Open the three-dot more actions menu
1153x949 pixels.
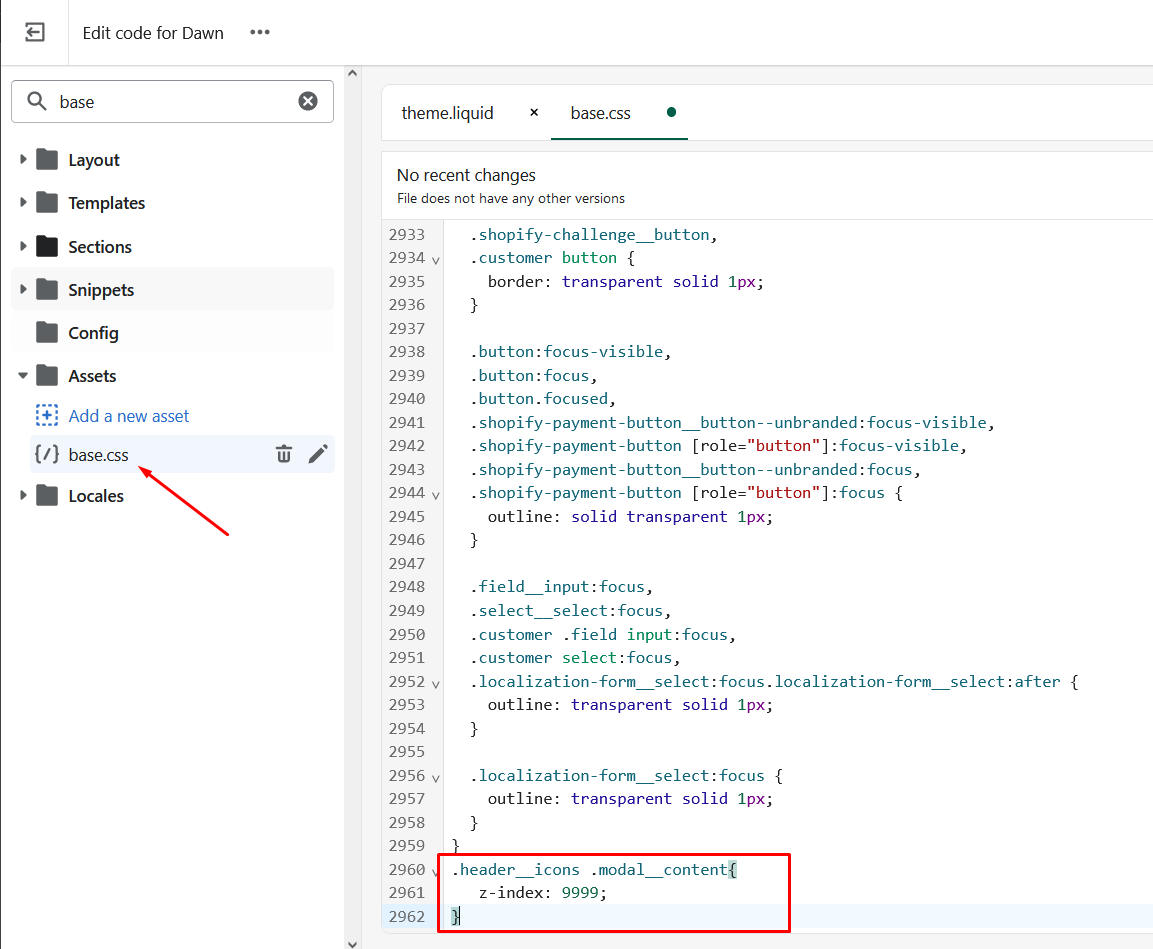tap(260, 32)
